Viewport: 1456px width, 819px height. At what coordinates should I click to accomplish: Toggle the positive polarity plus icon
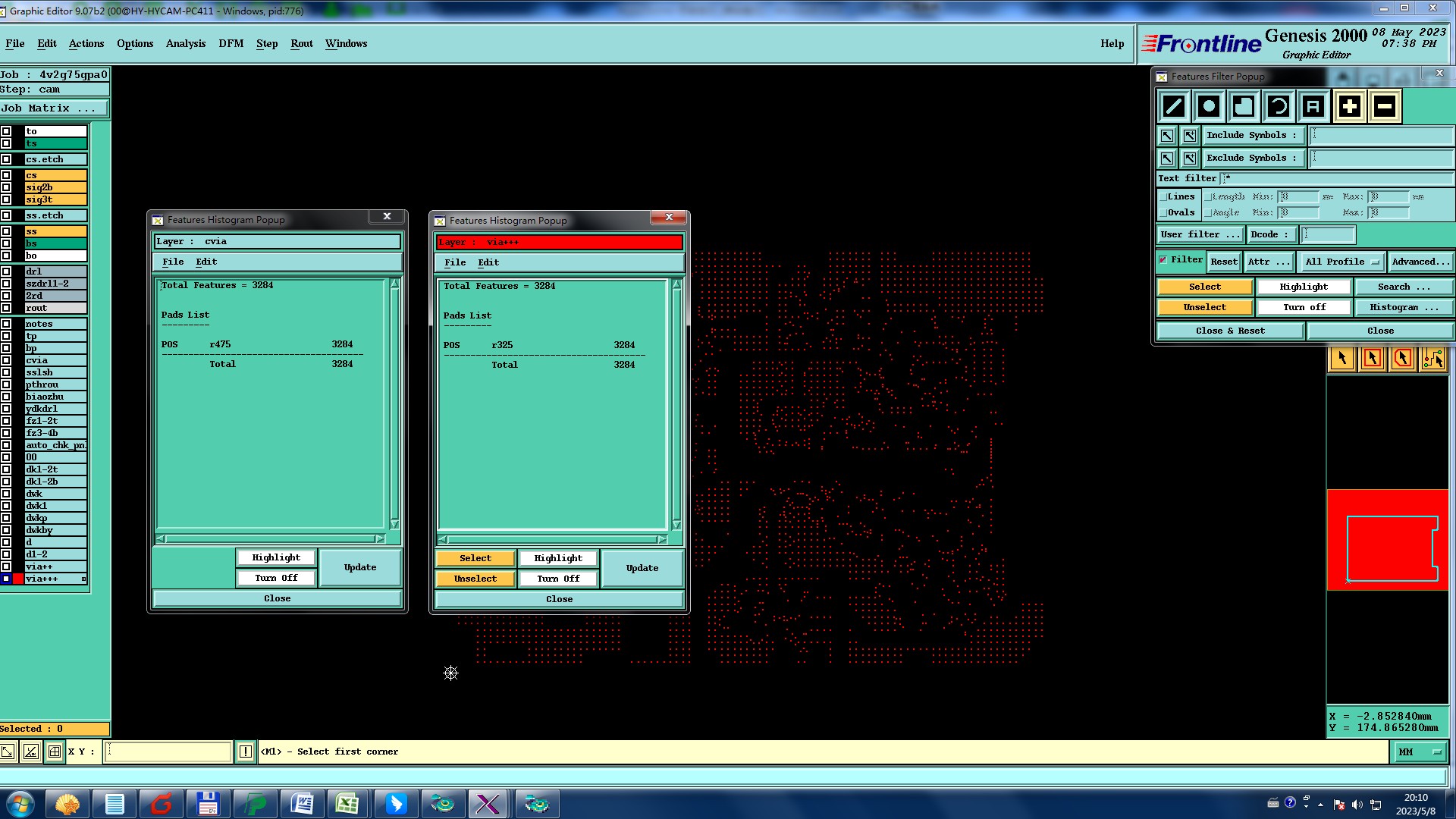point(1350,106)
